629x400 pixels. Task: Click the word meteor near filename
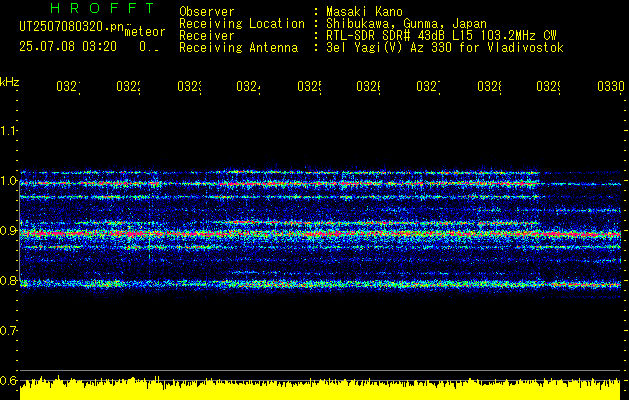pyautogui.click(x=145, y=32)
